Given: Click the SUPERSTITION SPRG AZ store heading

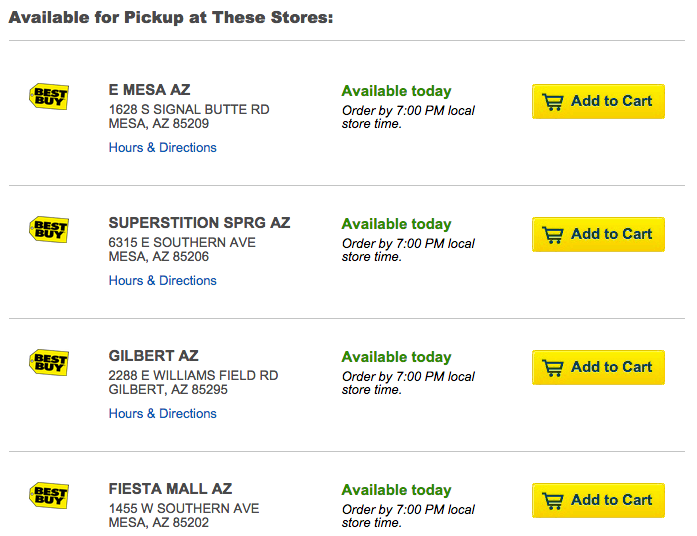Looking at the screenshot, I should coord(199,223).
